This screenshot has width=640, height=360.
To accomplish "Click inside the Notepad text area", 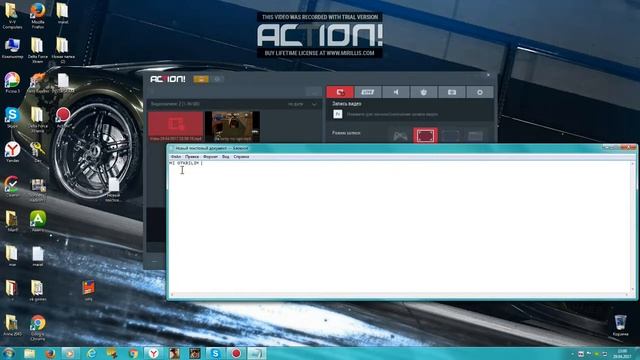I will (400, 227).
